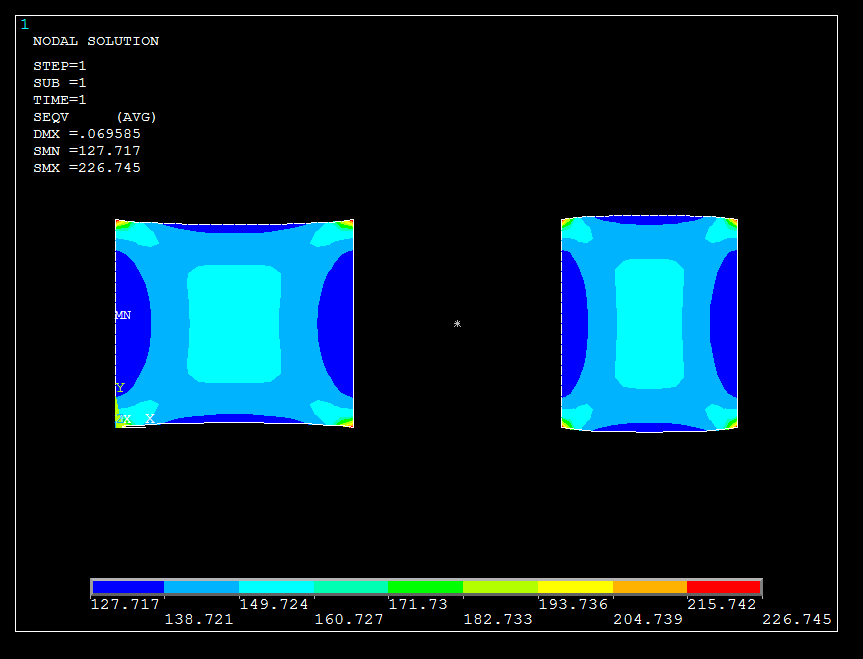
Task: Pick the orange legend color band
Action: tap(649, 587)
